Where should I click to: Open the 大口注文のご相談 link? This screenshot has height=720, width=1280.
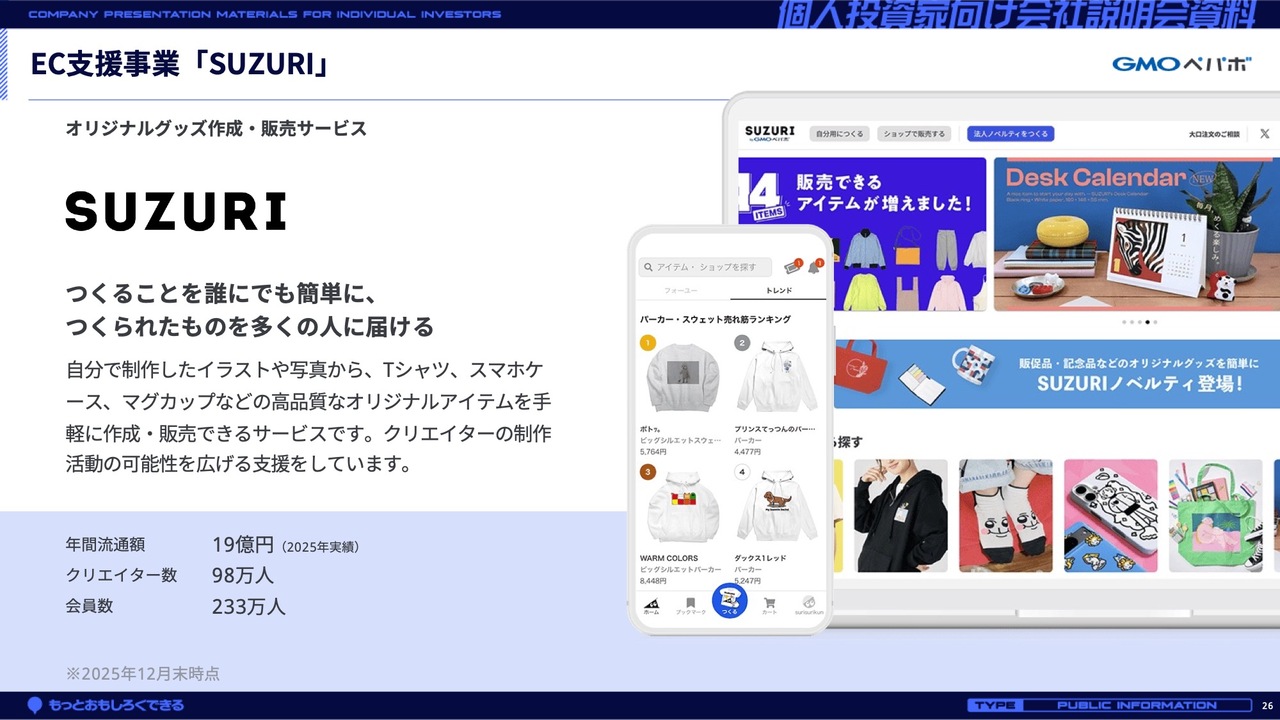click(x=1214, y=133)
